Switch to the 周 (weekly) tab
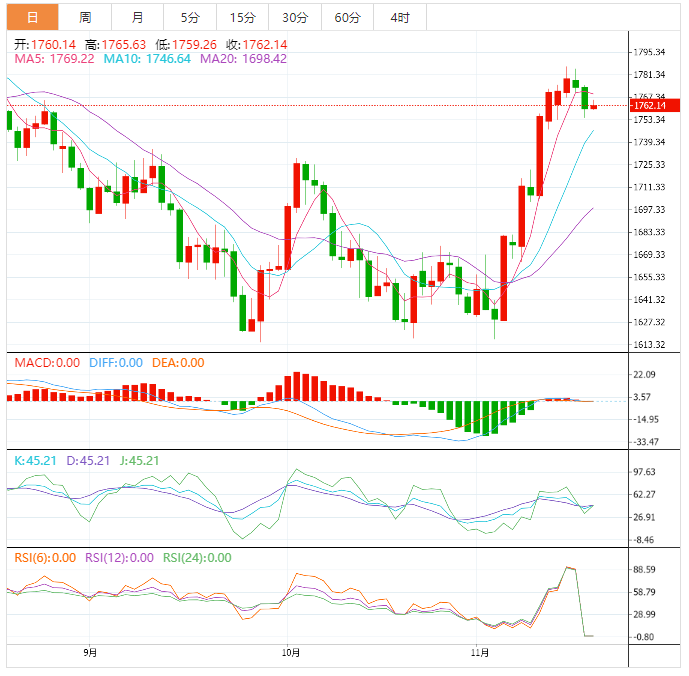This screenshot has height=676, width=689. pos(85,17)
